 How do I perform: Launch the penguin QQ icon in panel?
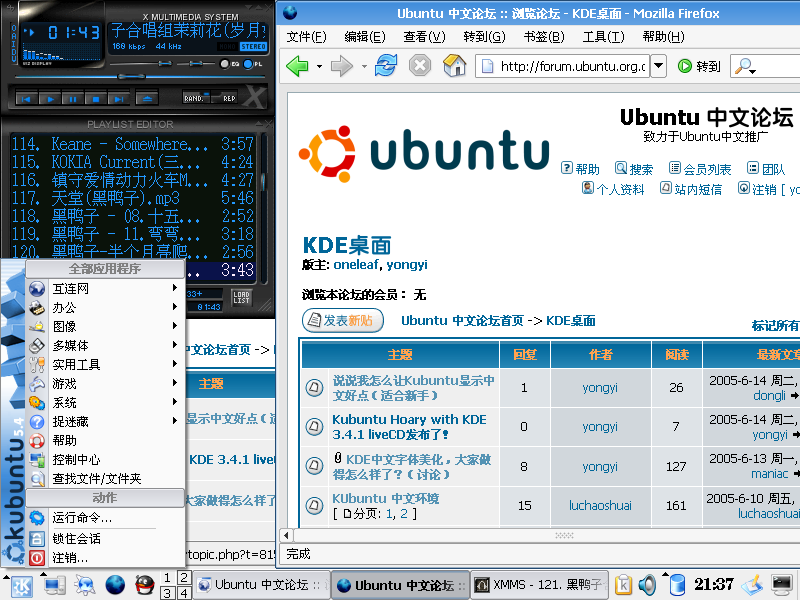145,585
